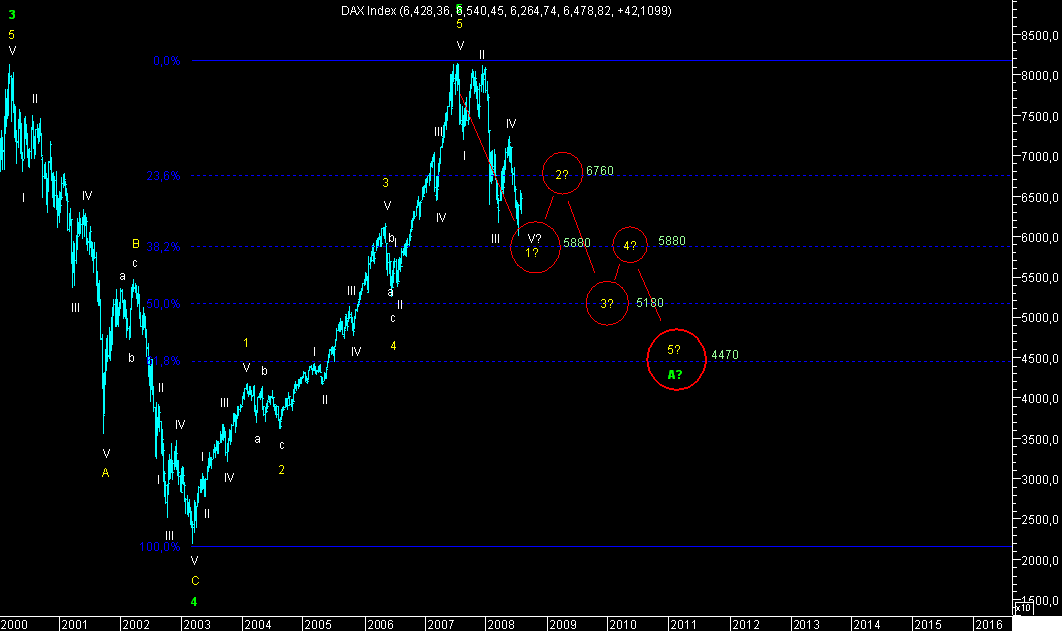The width and height of the screenshot is (1062, 631).
Task: Click the 2500,0 price axis label
Action: click(x=1040, y=520)
